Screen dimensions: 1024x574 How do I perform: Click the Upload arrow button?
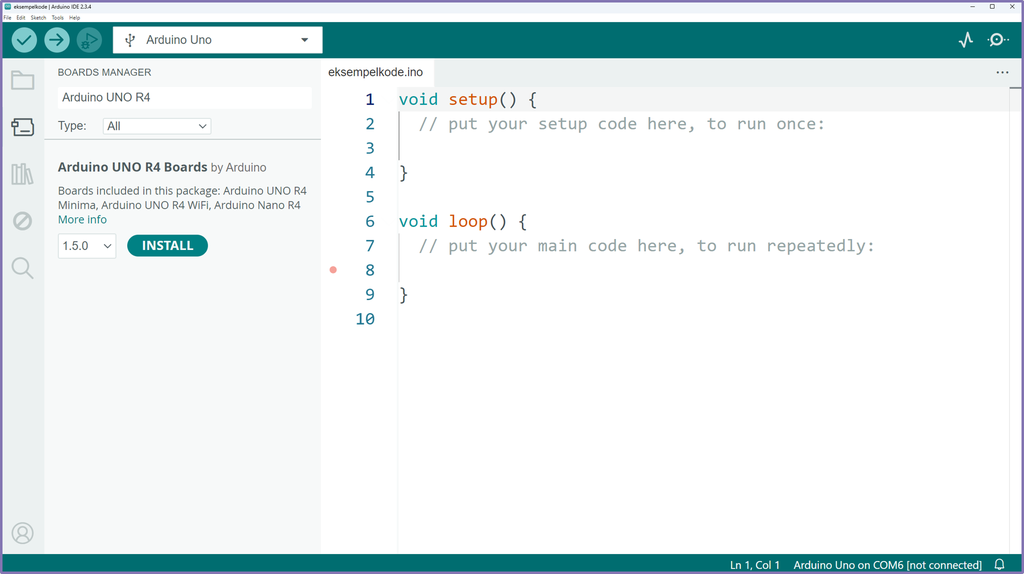tap(57, 40)
